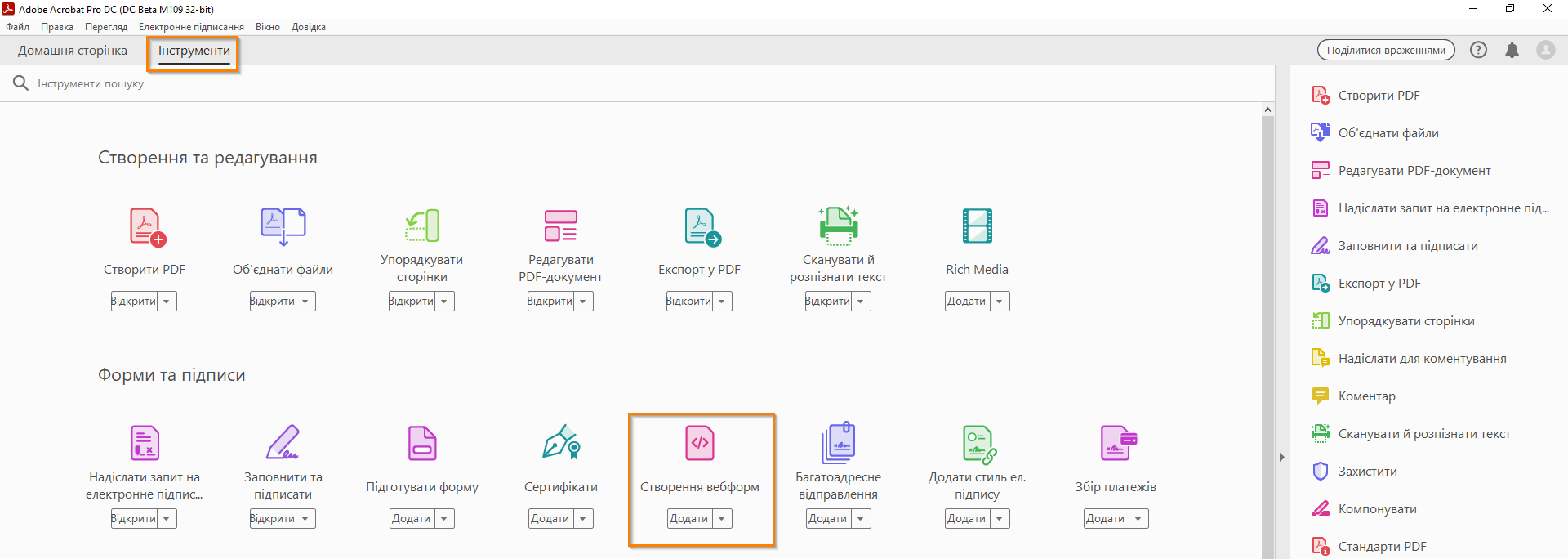Open help via the question mark icon
The height and width of the screenshot is (559, 1568).
pos(1478,50)
